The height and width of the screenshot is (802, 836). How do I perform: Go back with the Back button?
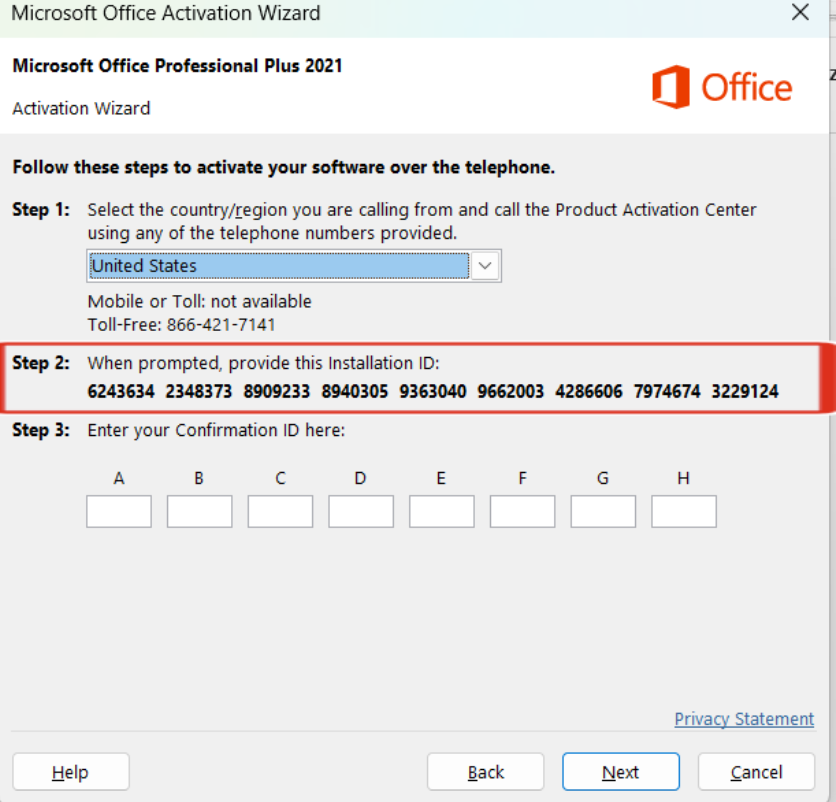(x=486, y=772)
